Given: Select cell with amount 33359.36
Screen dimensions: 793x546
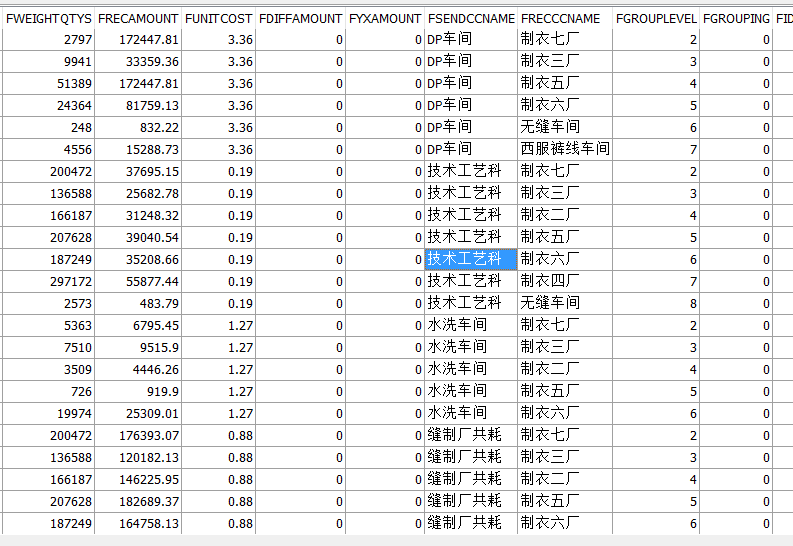Looking at the screenshot, I should point(138,62).
